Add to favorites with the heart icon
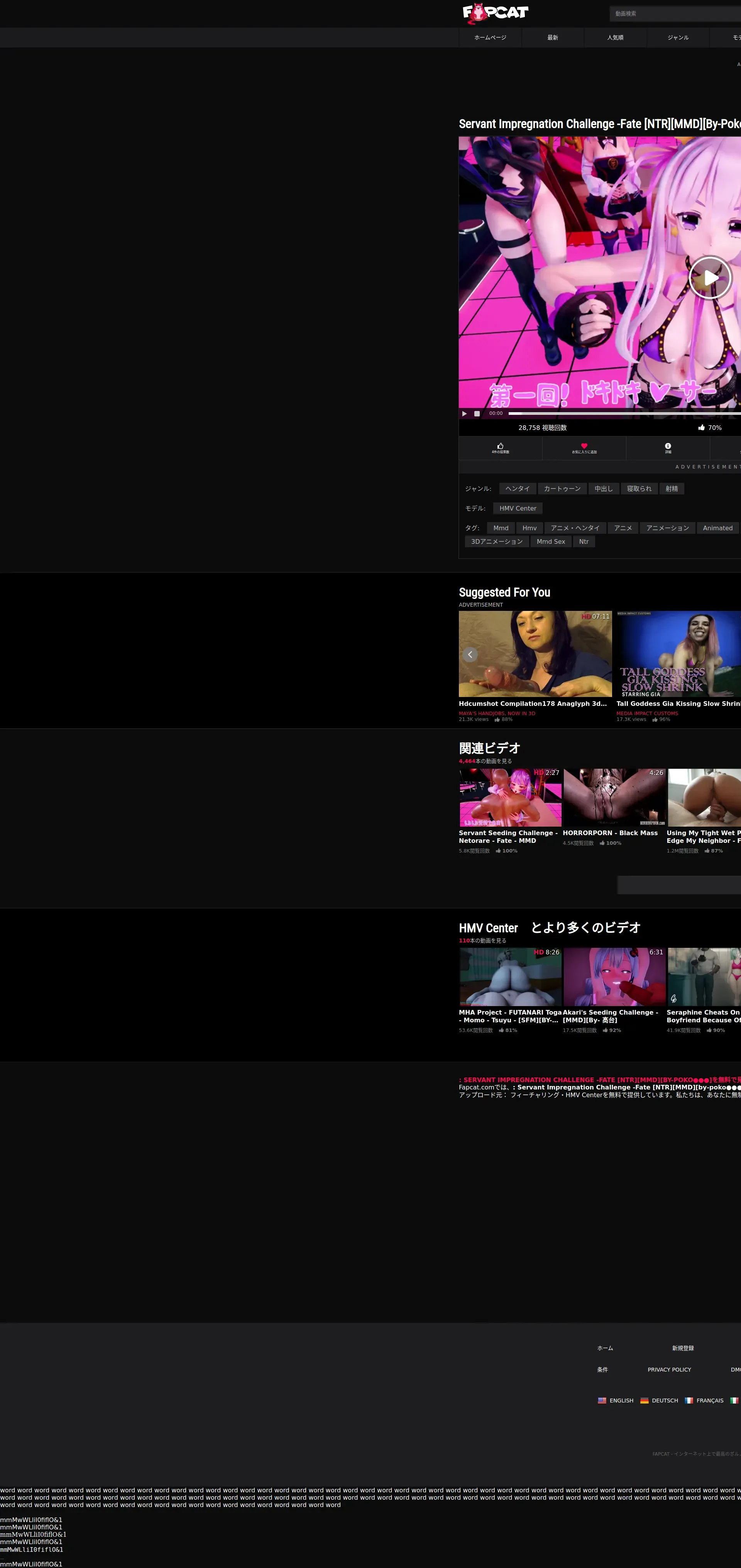Screen dimensions: 741x1568 [x=584, y=446]
